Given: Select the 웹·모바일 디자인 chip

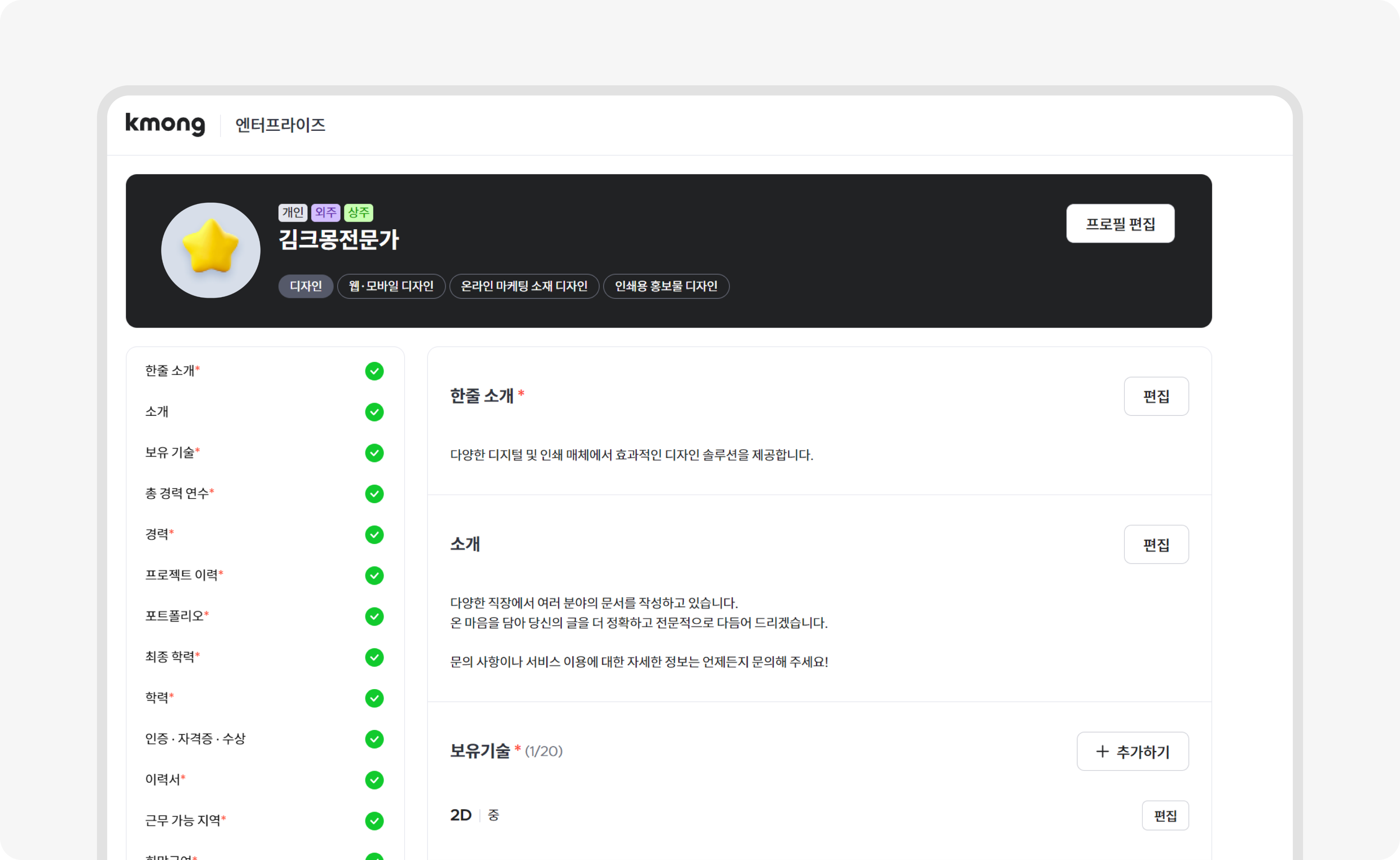Looking at the screenshot, I should click(391, 286).
